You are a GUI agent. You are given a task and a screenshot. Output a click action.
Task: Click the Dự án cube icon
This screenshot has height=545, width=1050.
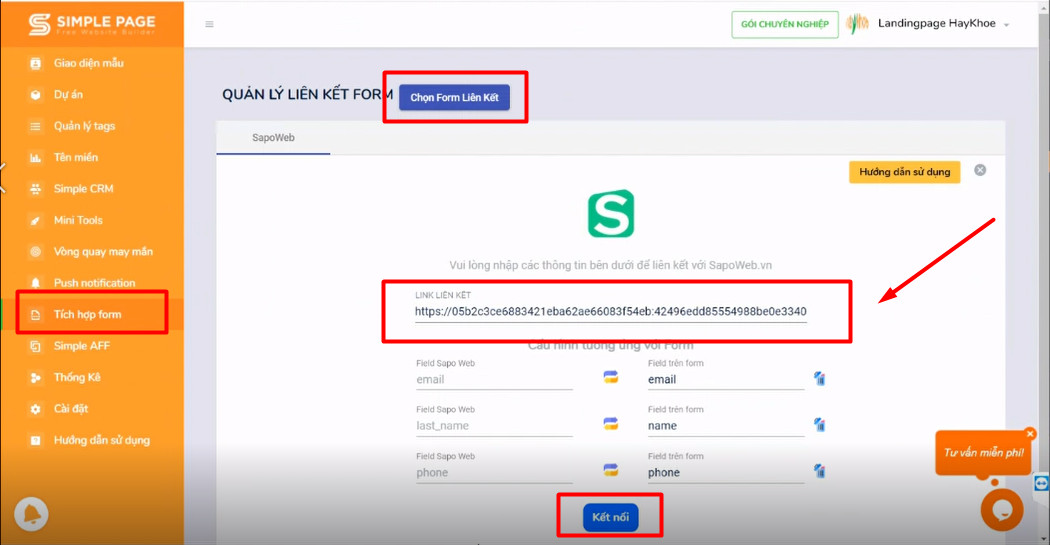point(35,94)
